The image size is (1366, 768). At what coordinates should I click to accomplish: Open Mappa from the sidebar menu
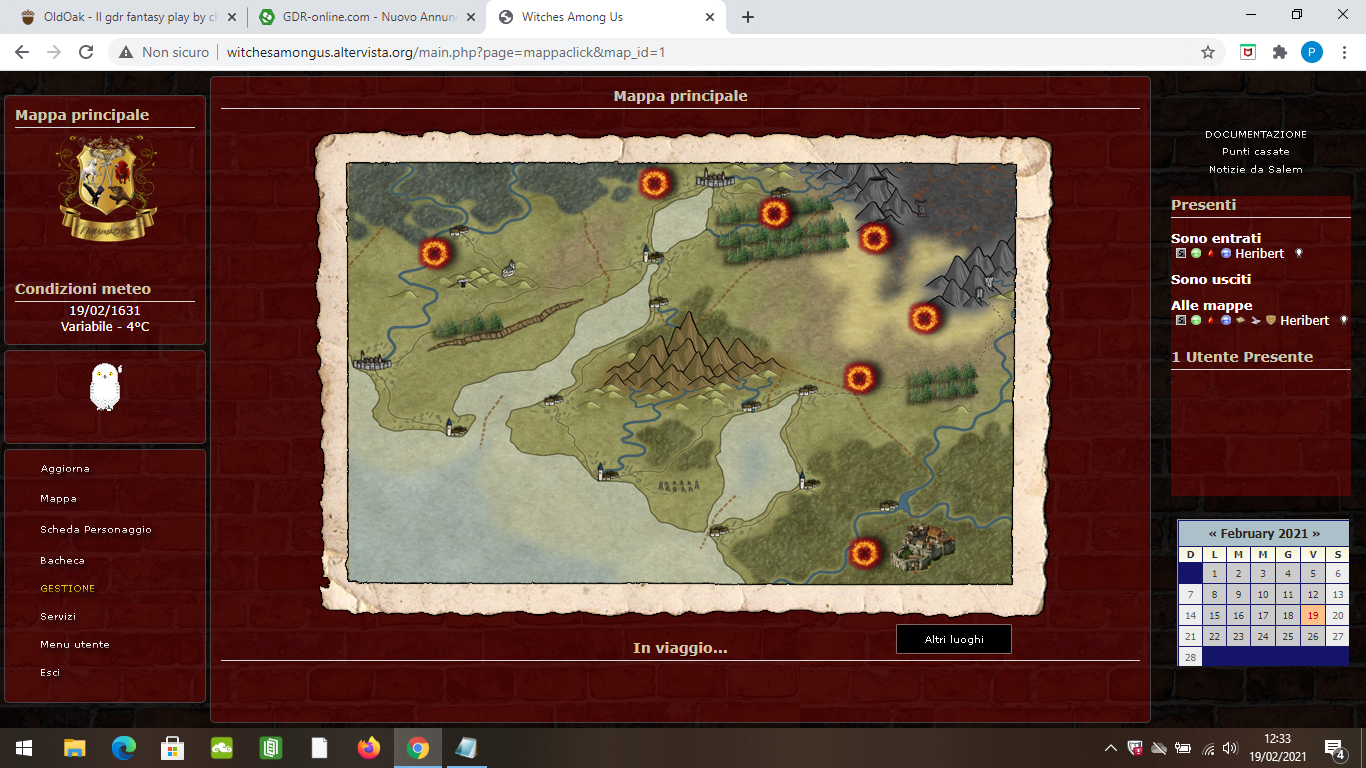(x=59, y=498)
